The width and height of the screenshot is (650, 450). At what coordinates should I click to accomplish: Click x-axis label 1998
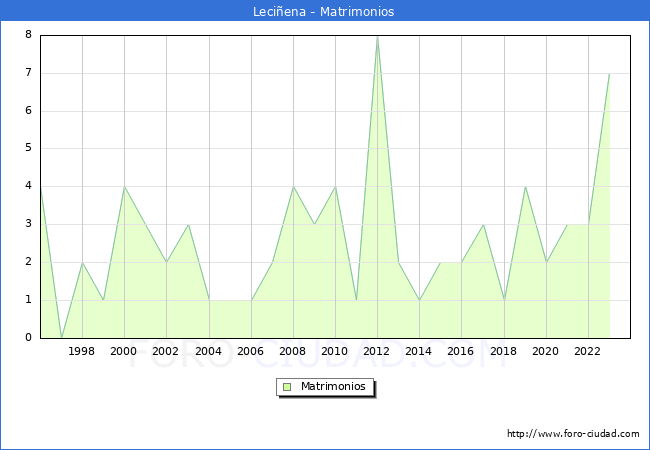point(81,351)
